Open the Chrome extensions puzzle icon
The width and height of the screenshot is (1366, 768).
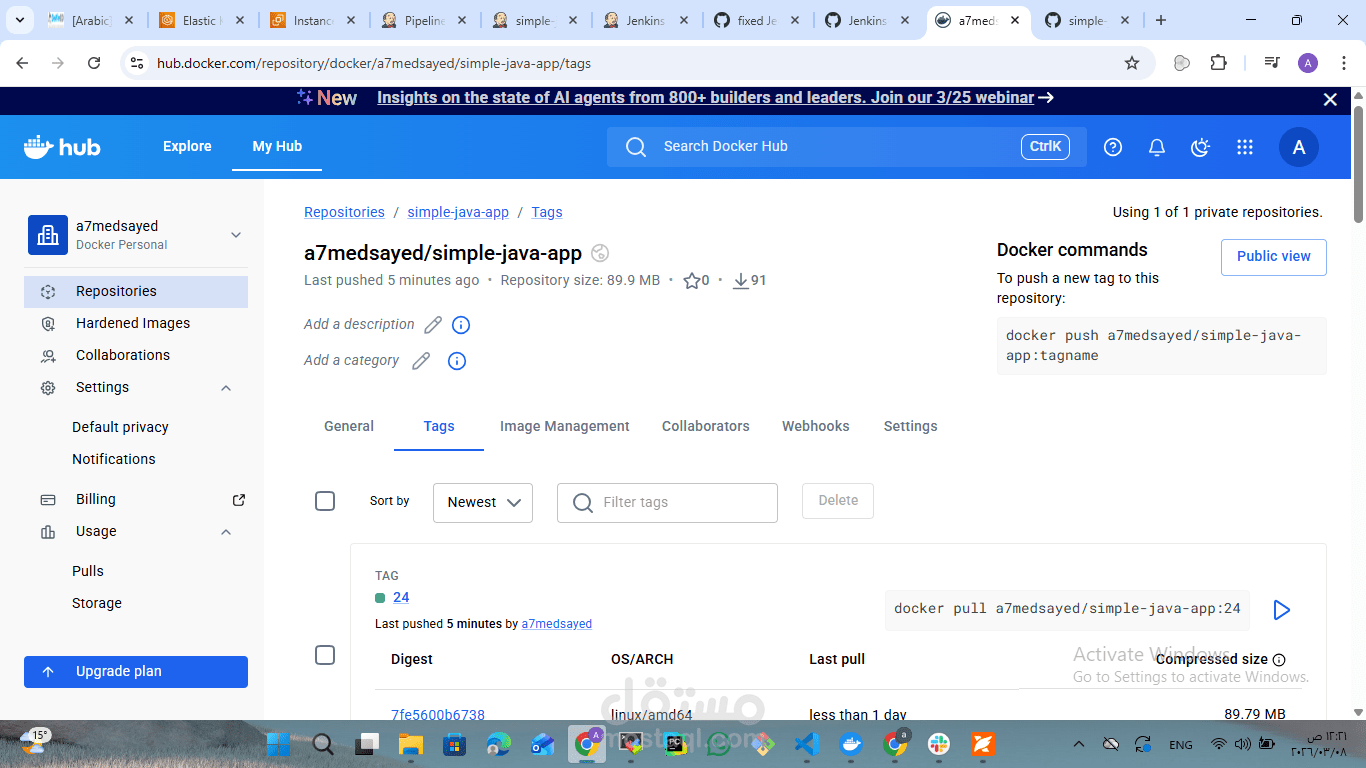pyautogui.click(x=1218, y=63)
